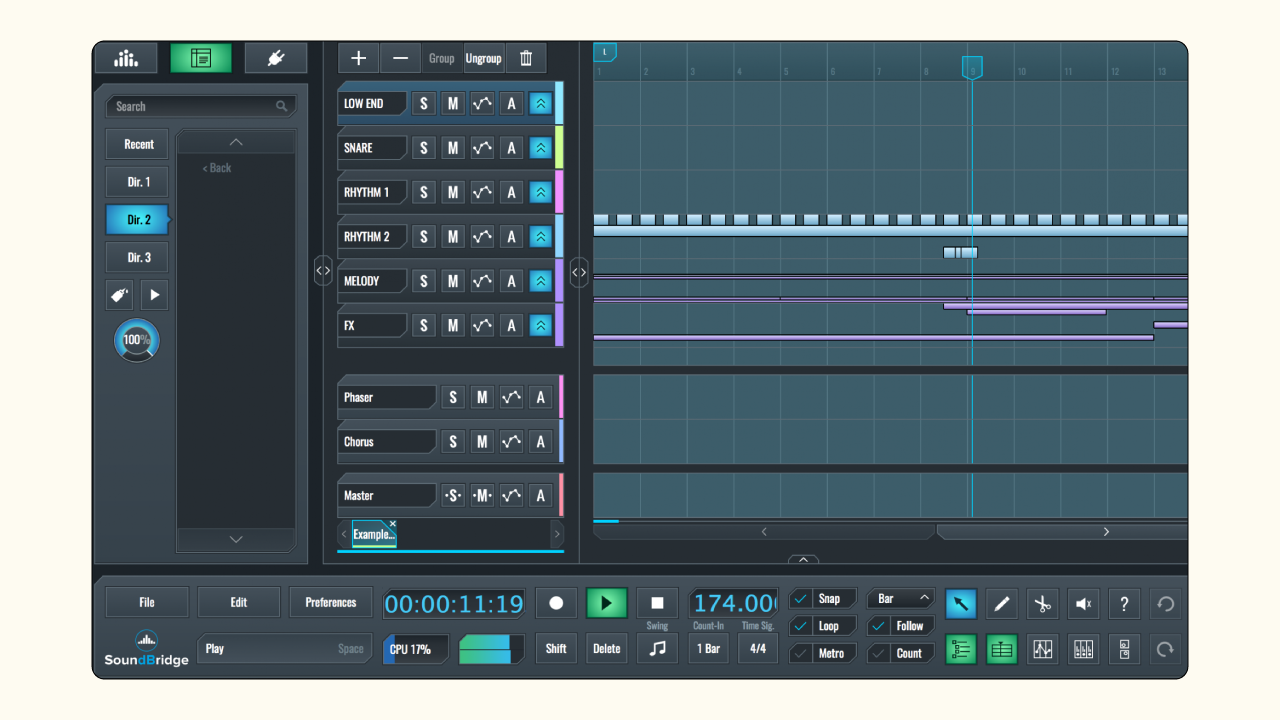Open the Edit menu
1280x720 pixels.
238,602
